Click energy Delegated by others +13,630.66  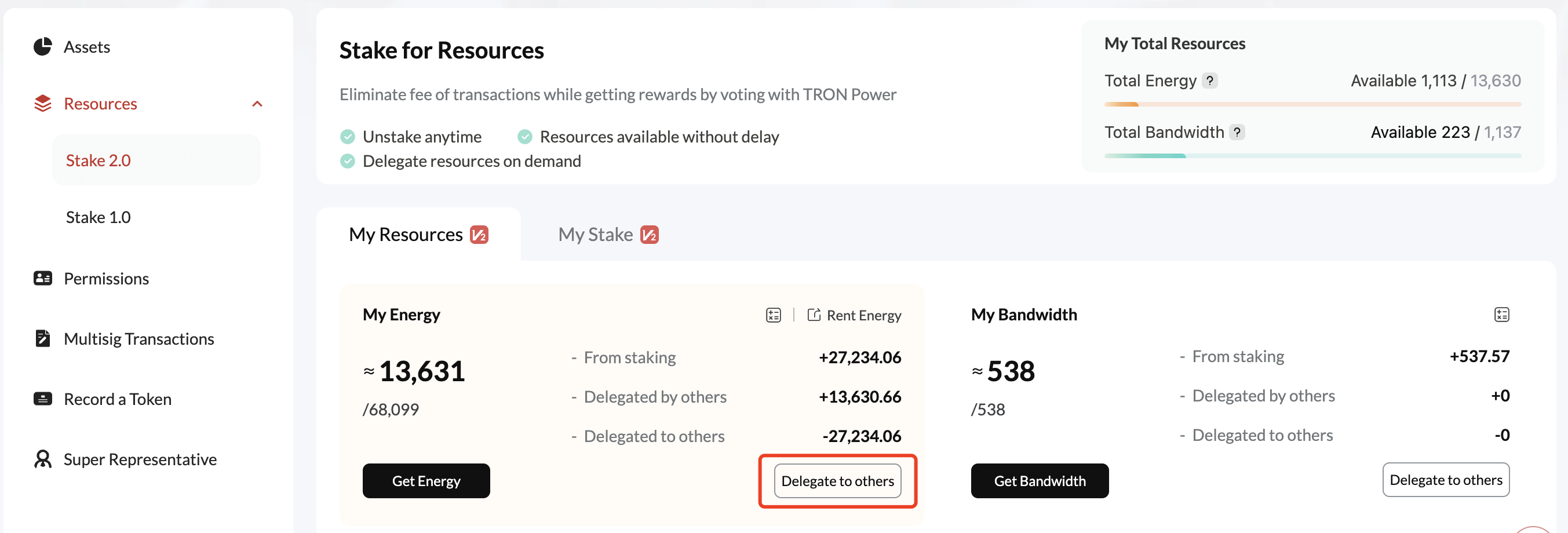pos(860,397)
